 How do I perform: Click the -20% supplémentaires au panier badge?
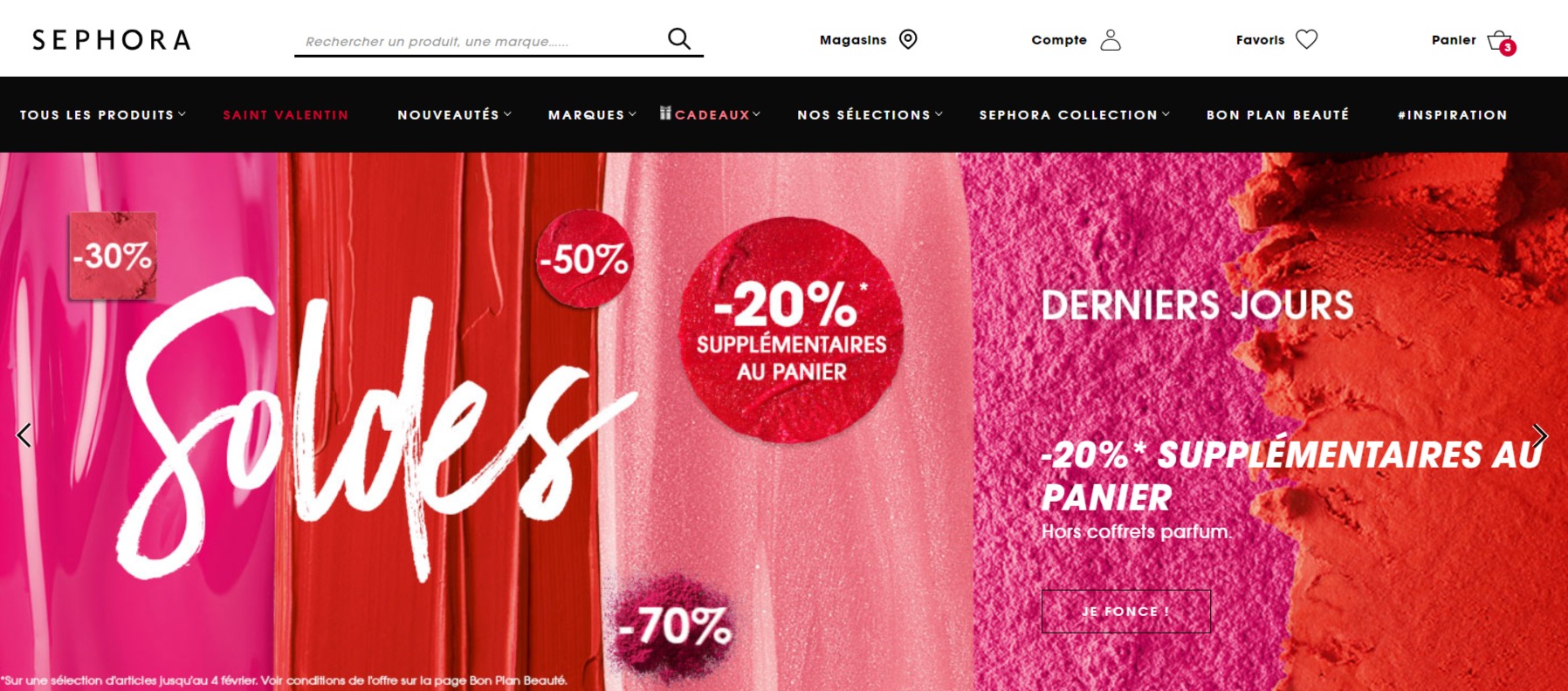tap(791, 330)
